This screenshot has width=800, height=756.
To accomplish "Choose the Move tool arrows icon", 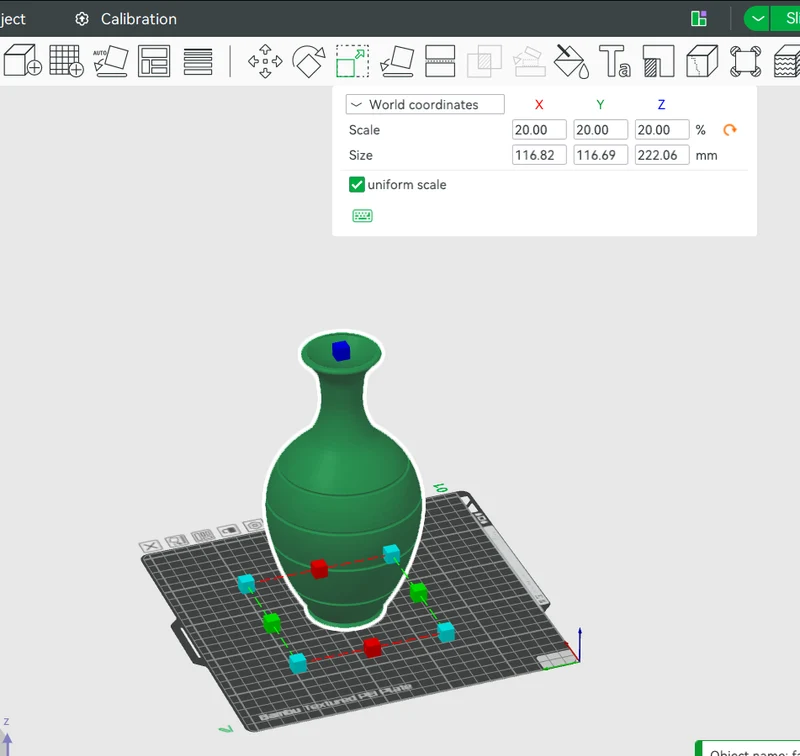I will coord(265,61).
